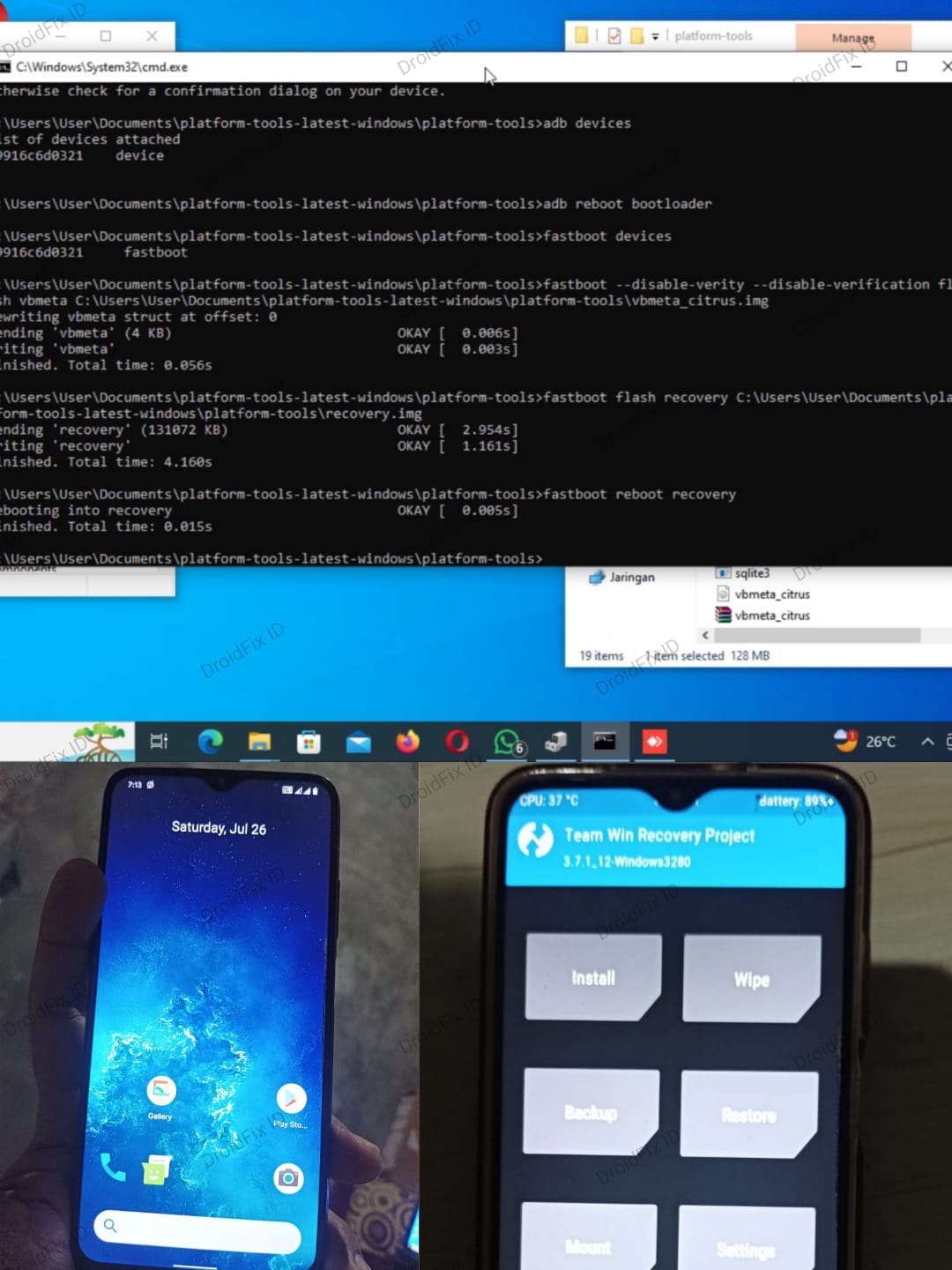Click the cmd.exe title bar icon
The height and width of the screenshot is (1270, 952).
tap(5, 67)
